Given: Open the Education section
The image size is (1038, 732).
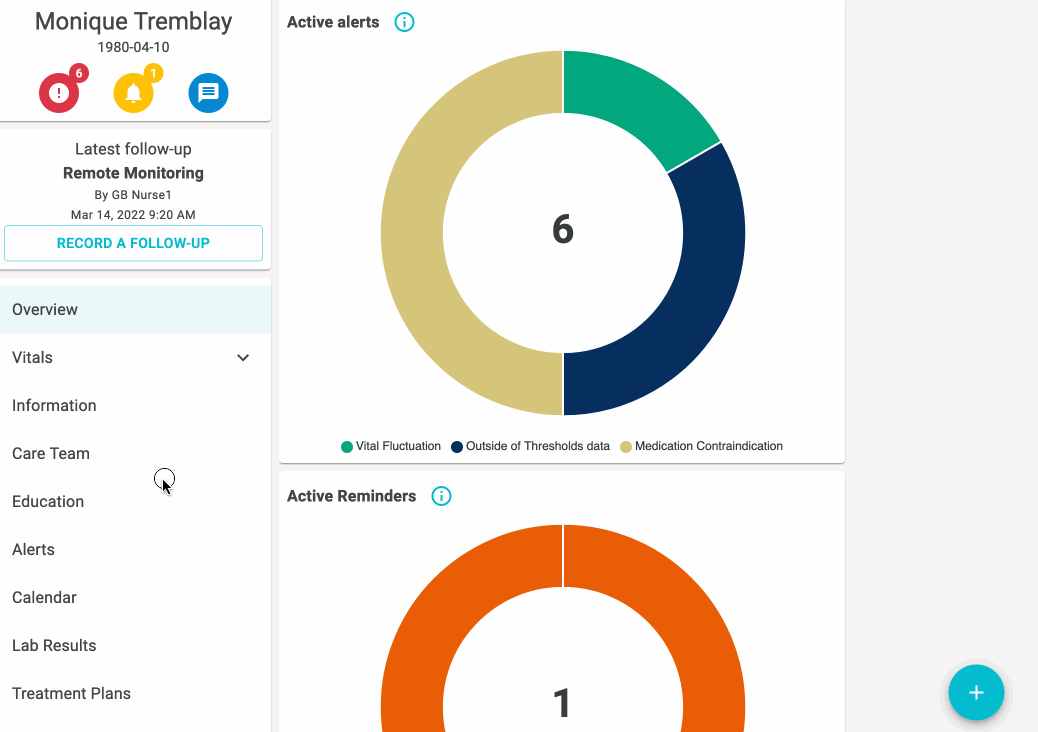Looking at the screenshot, I should [136, 501].
